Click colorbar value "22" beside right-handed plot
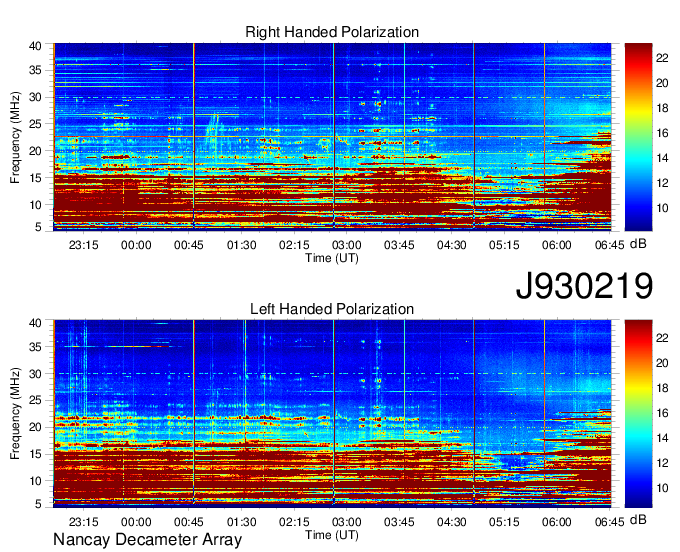Image resolution: width=680 pixels, height=552 pixels. coord(662,58)
